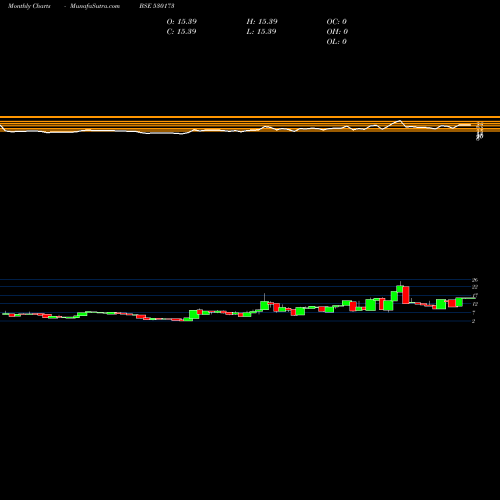
Task: Click the price axis label '12'
Action: pyautogui.click(x=475, y=304)
